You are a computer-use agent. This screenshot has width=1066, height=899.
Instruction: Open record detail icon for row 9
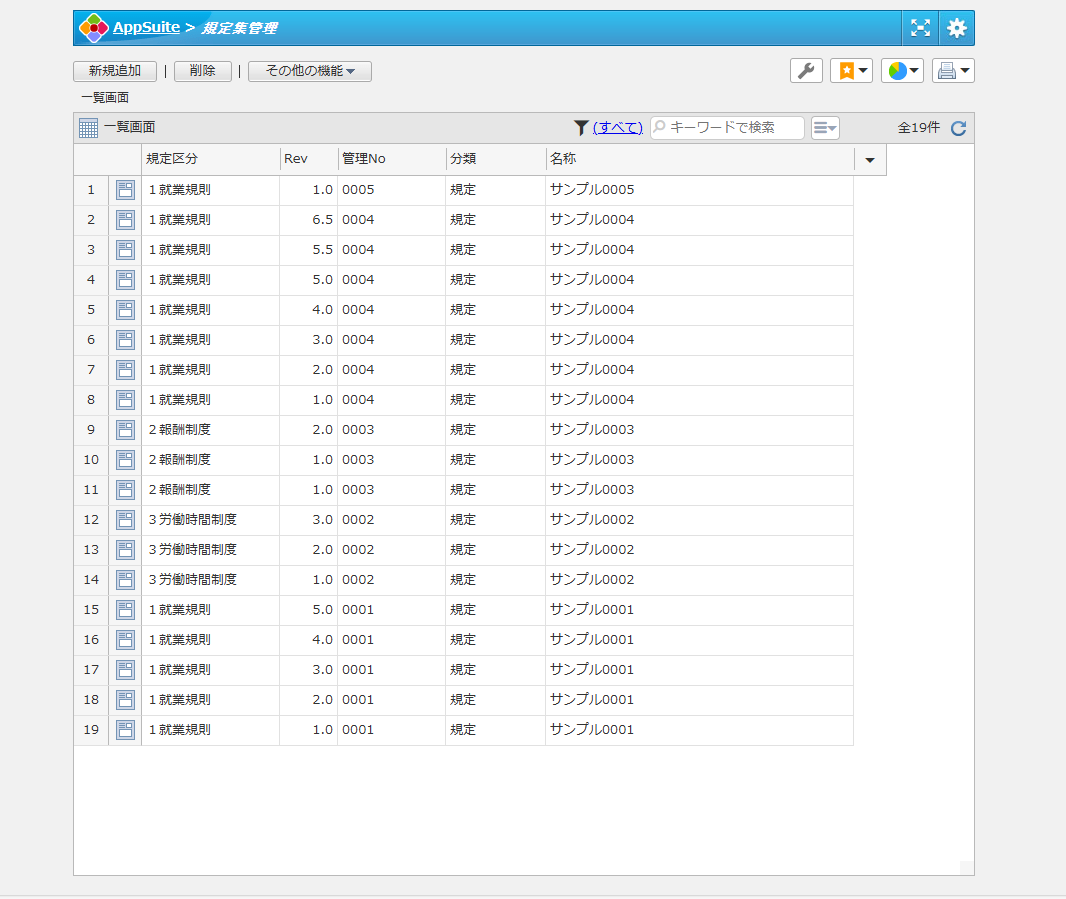[125, 430]
